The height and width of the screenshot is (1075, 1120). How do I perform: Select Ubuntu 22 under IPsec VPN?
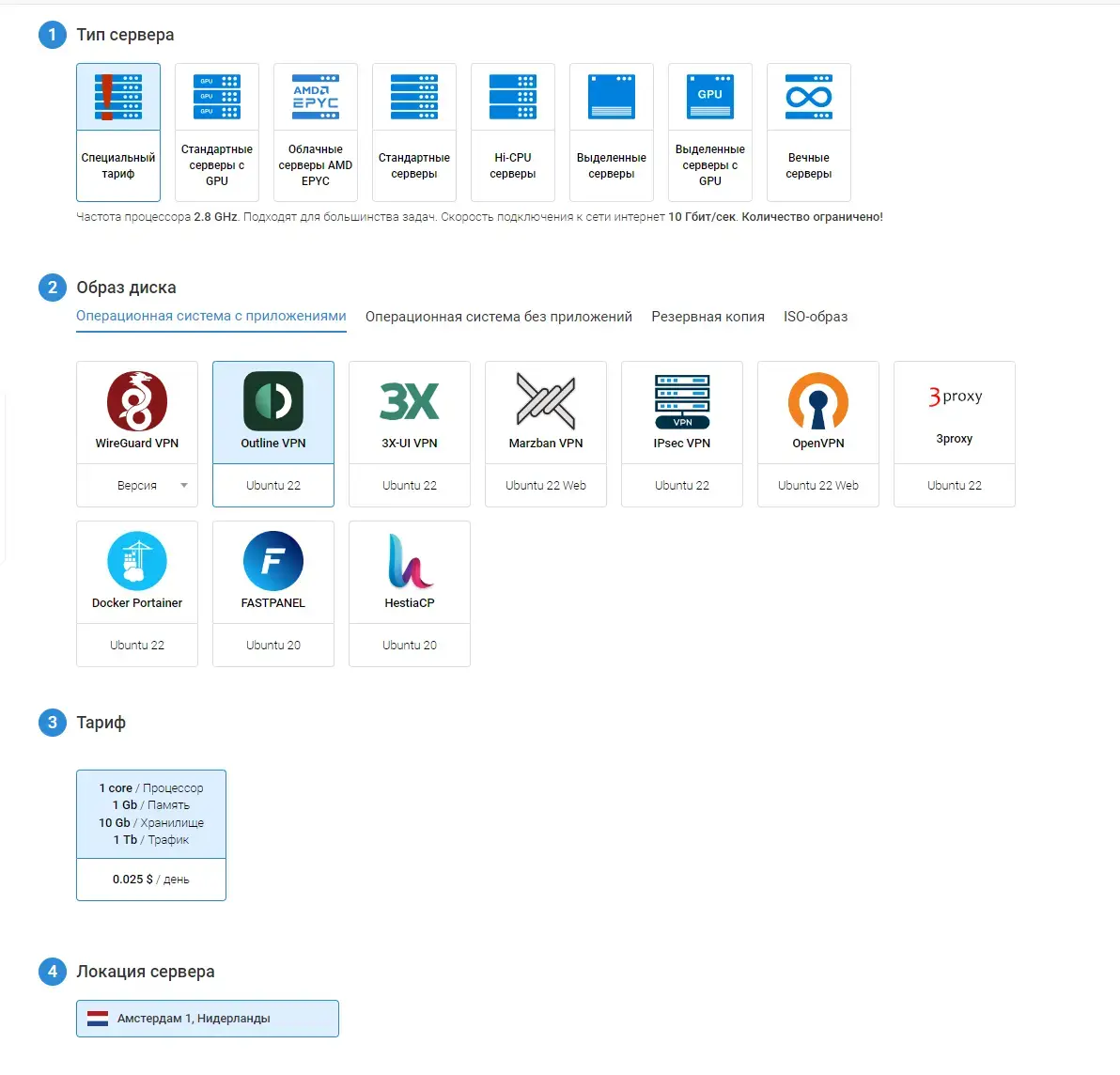coord(682,486)
